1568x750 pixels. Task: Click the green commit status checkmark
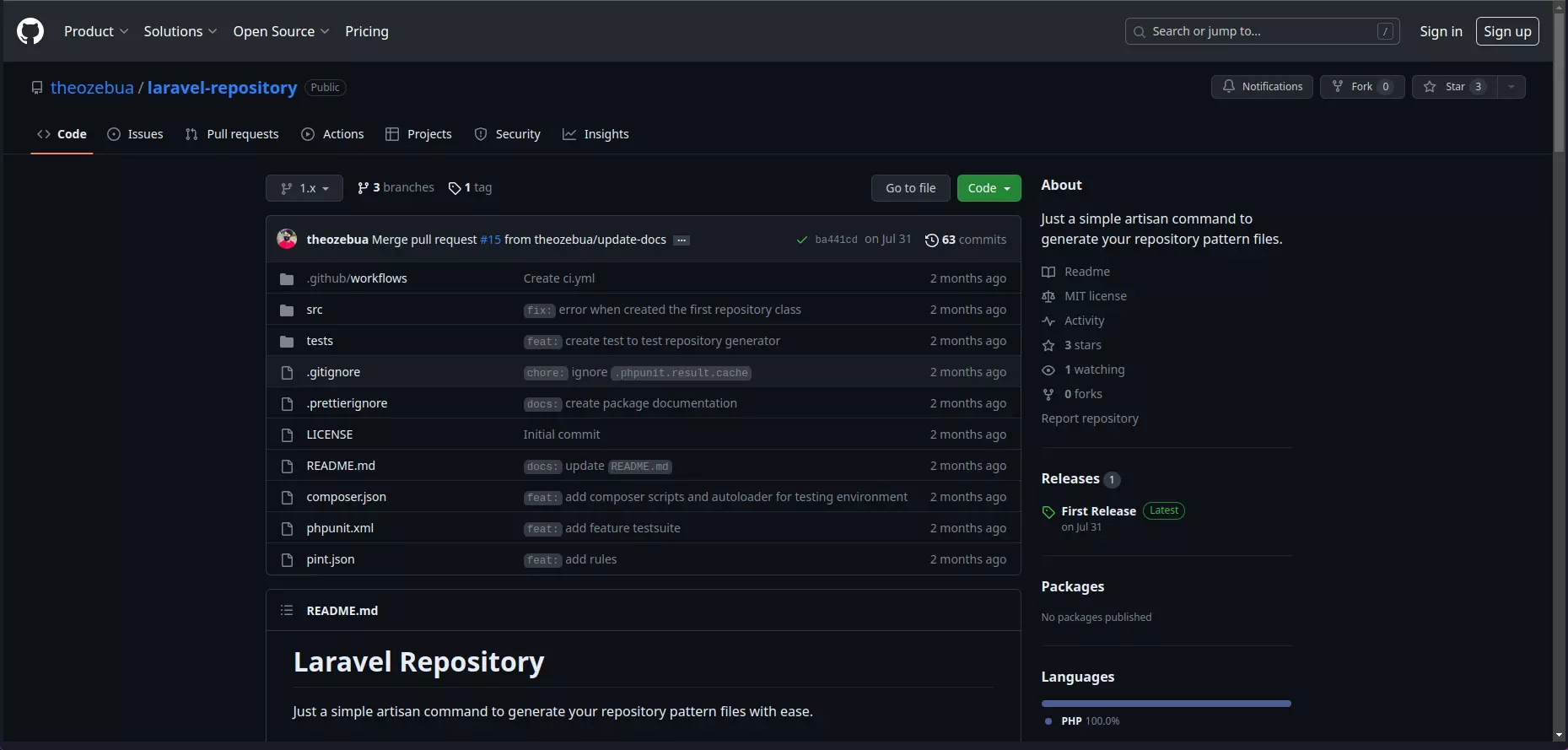[x=801, y=240]
